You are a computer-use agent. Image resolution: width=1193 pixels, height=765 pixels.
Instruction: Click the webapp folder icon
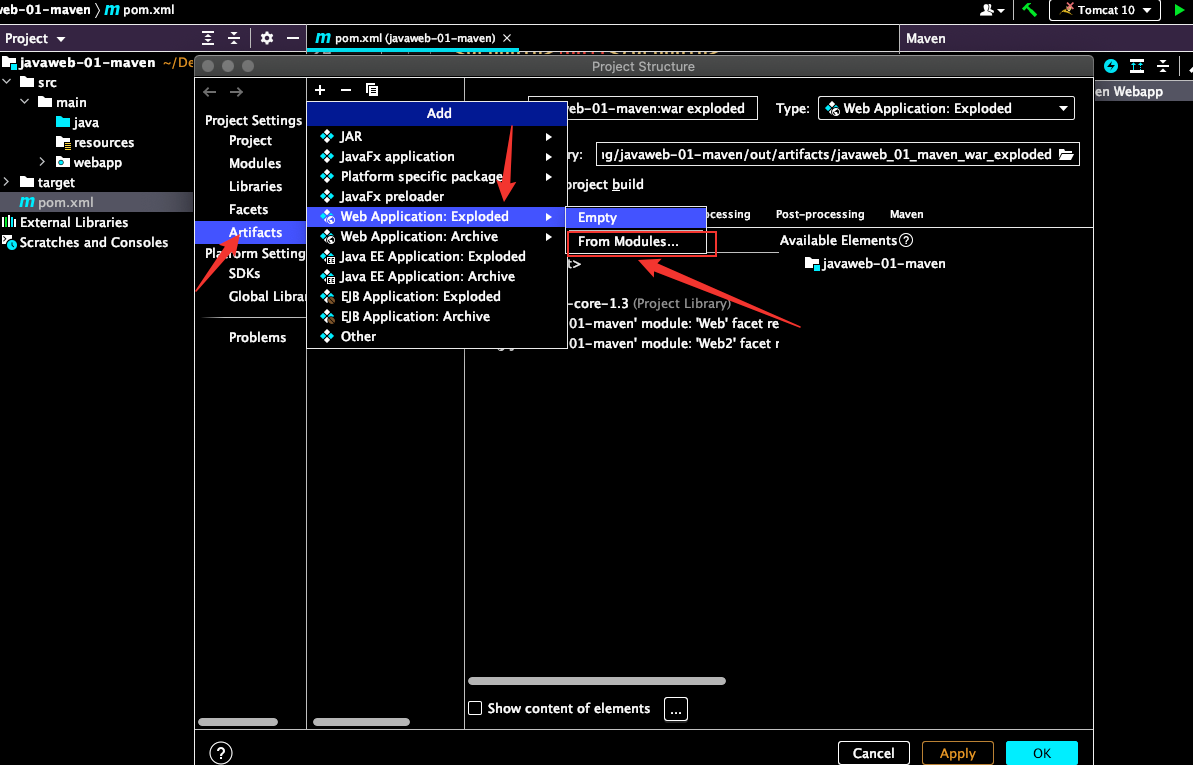(63, 162)
